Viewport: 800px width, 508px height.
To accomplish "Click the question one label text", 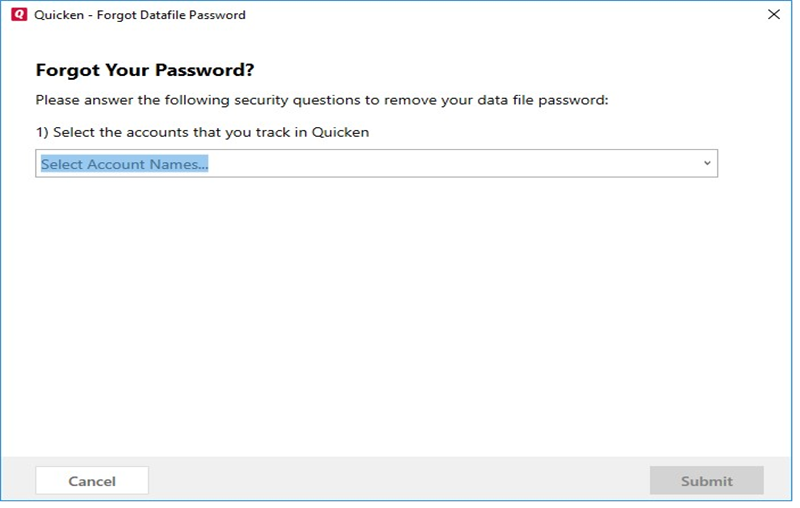I will tap(202, 132).
